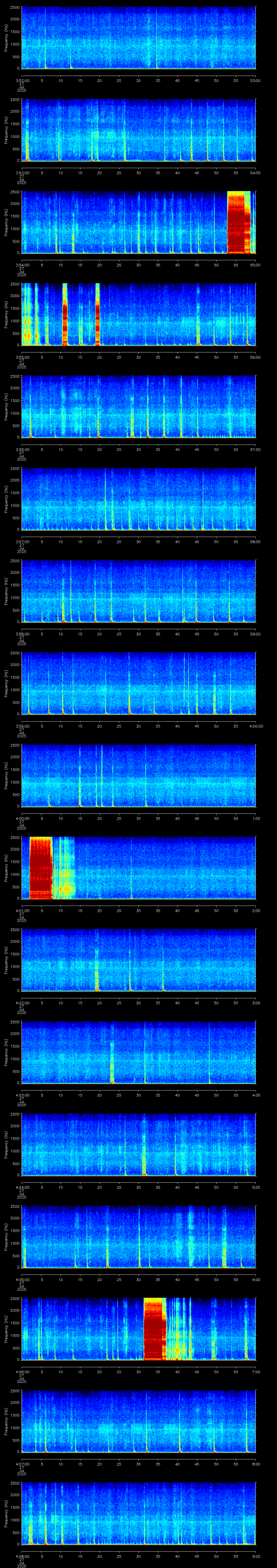This screenshot has width=277, height=1568.
Task: Click the "55:00" end time label
Action: pyautogui.click(x=255, y=265)
